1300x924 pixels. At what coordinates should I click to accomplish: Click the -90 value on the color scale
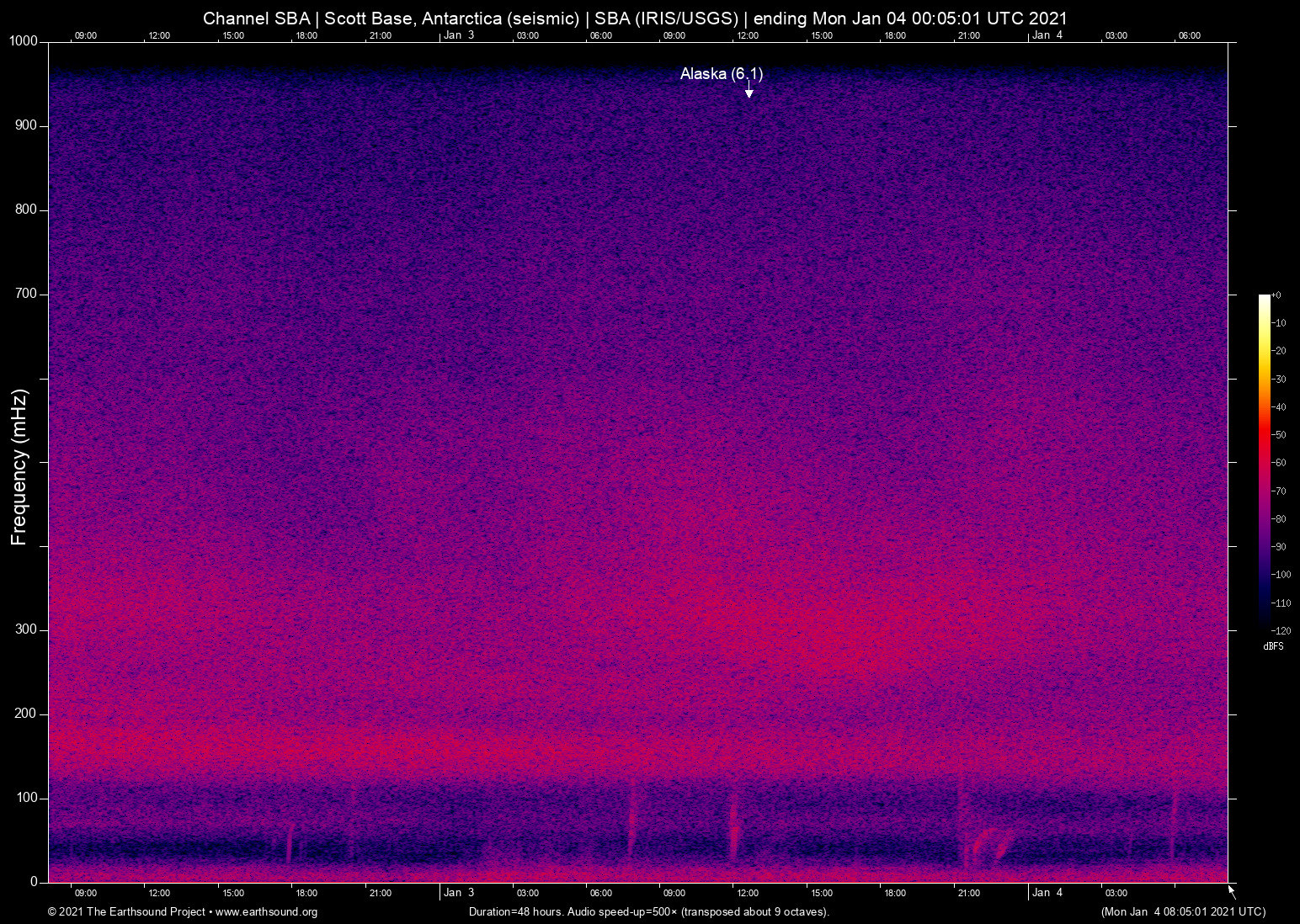click(x=1279, y=547)
